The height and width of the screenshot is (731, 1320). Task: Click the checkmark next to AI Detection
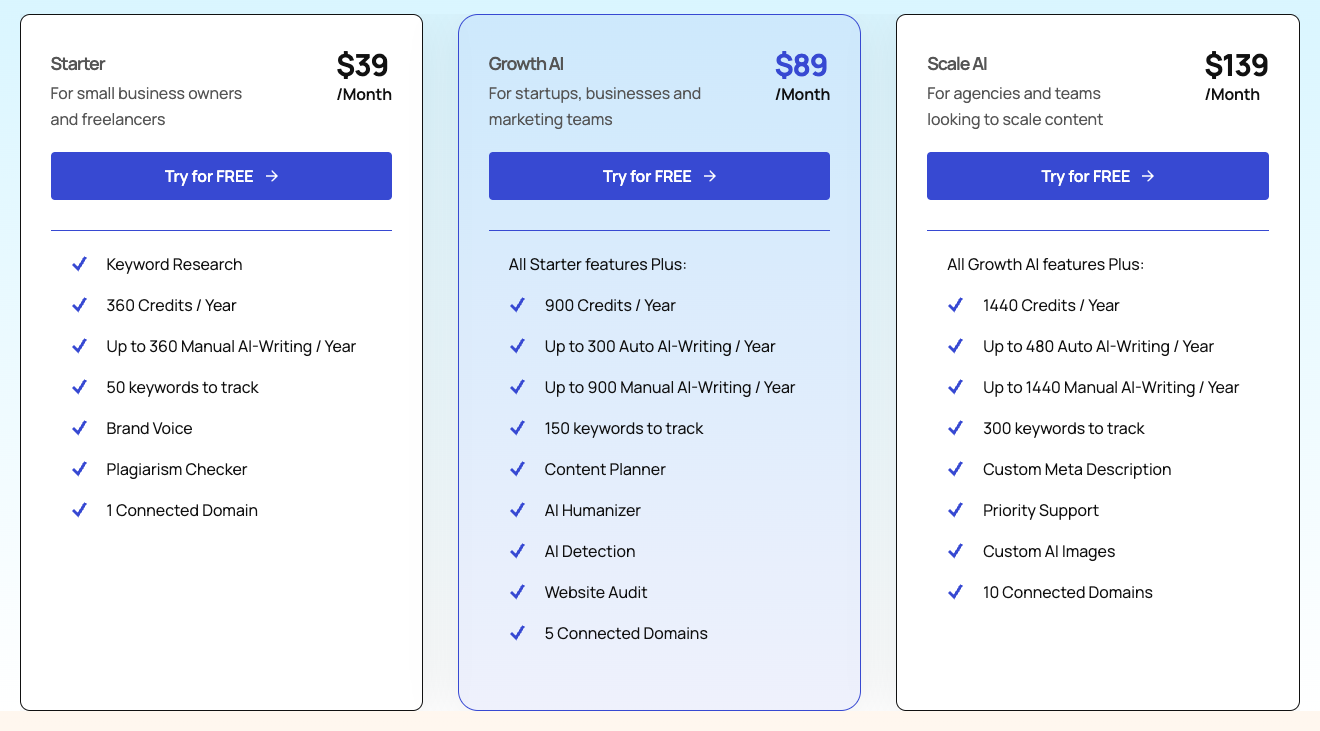click(x=517, y=551)
